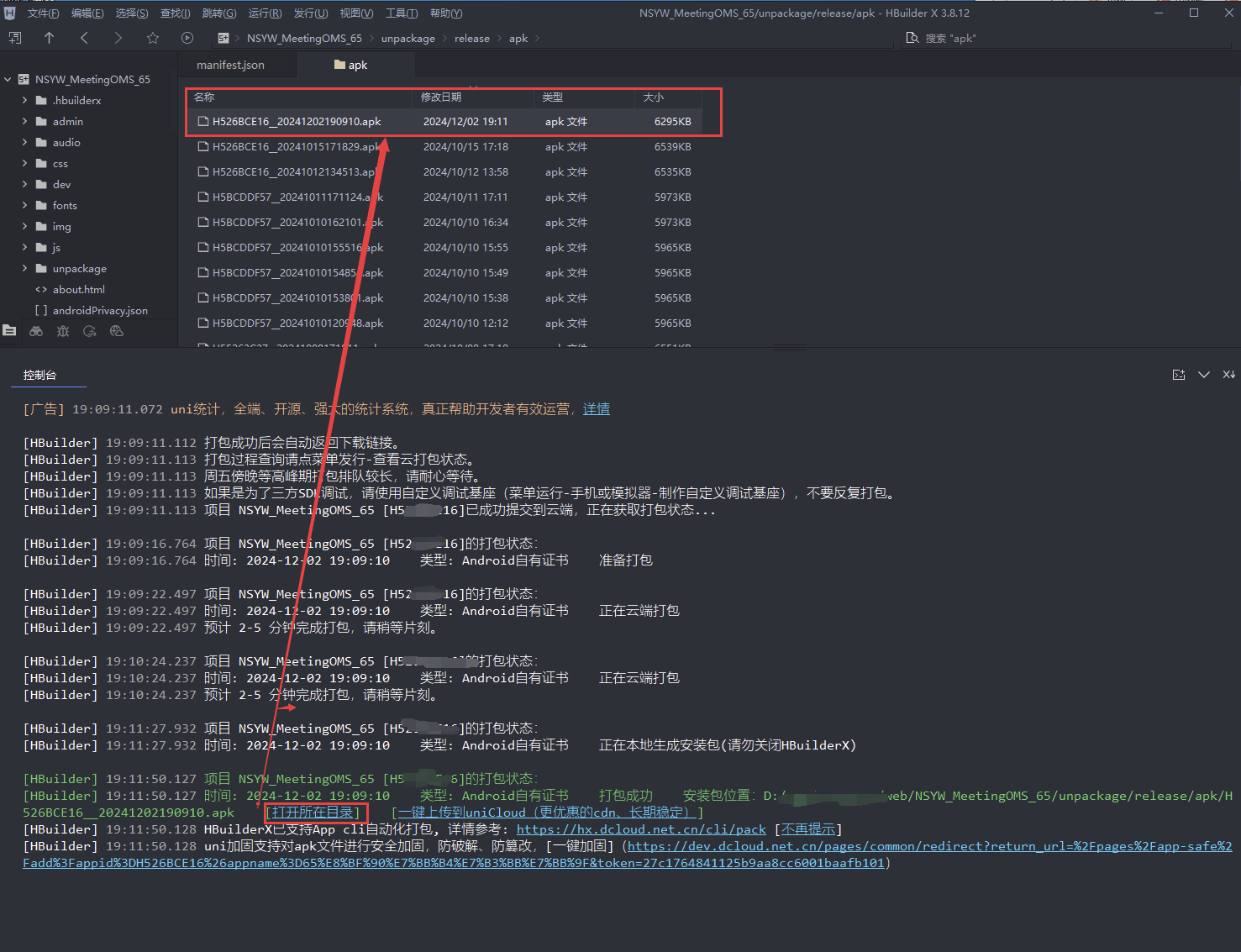Open the uniCloud globe cloud icon
Screen dimensions: 1241x952
[x=117, y=331]
